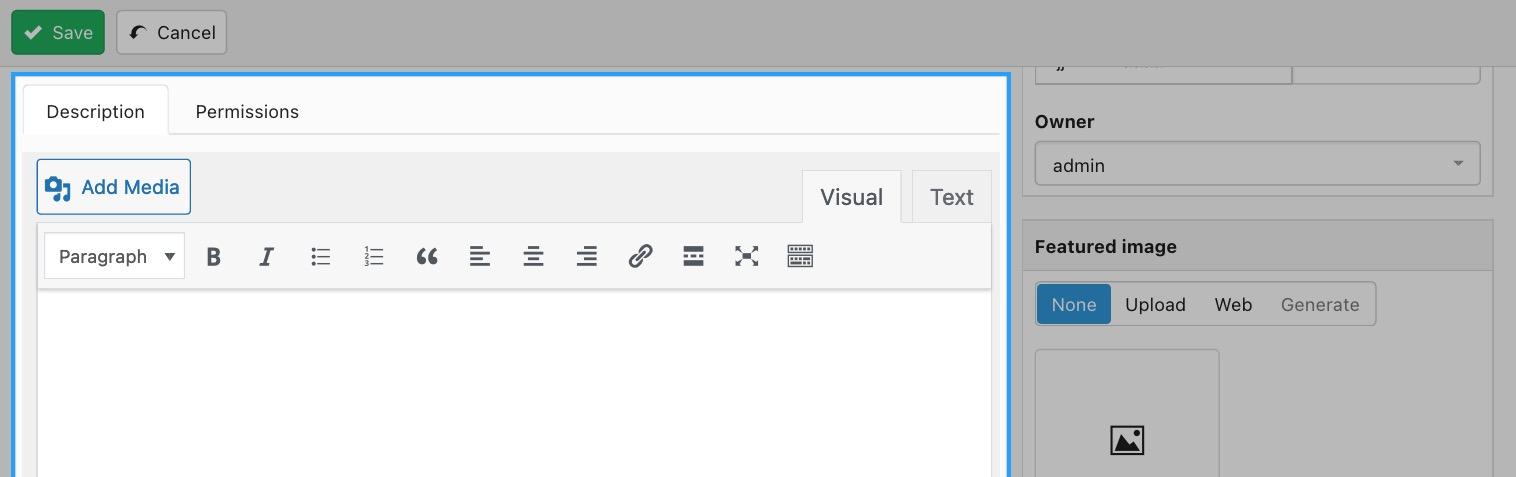The width and height of the screenshot is (1516, 477).
Task: Switch to the Permissions tab
Action: tap(247, 111)
